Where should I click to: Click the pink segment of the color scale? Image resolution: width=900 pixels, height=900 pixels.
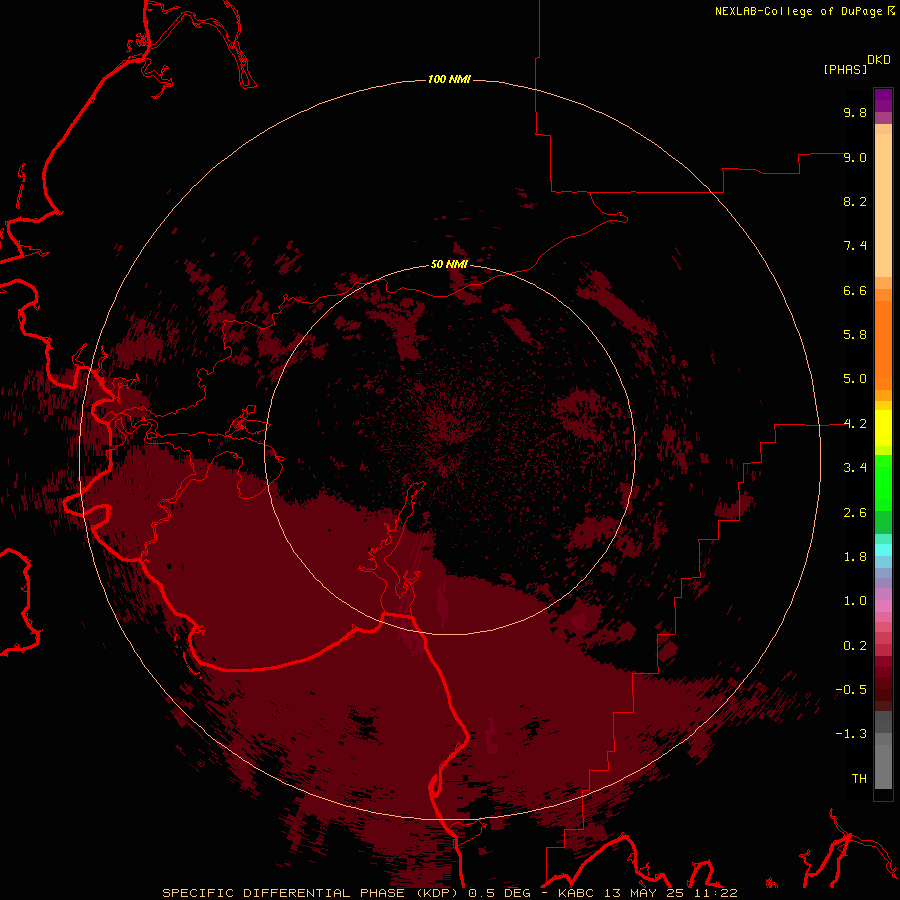883,606
